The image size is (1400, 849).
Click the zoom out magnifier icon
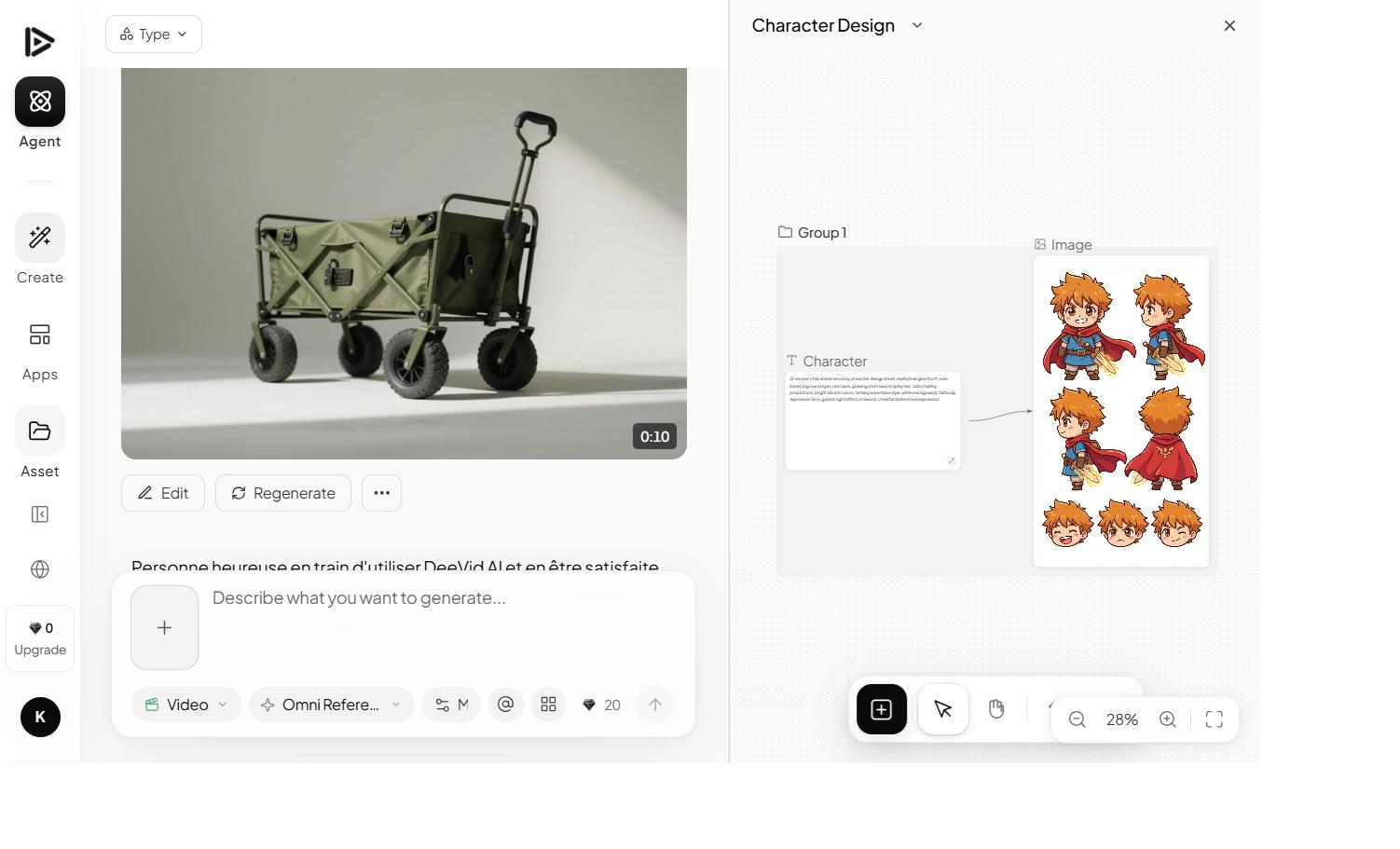point(1077,719)
